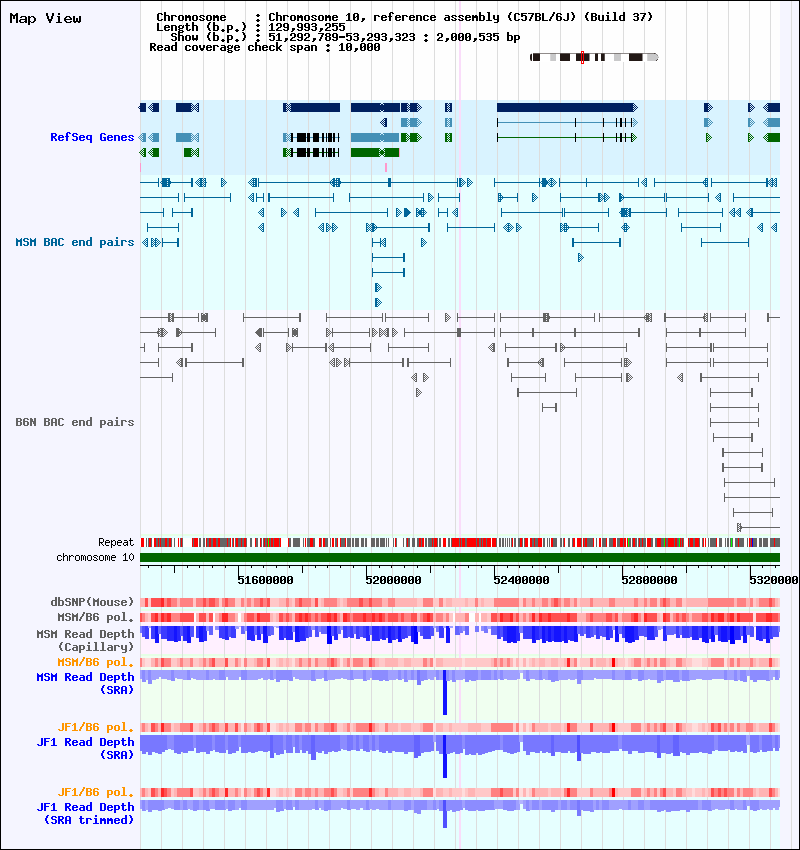The image size is (800, 850).
Task: Open the MSM BAC end pairs label
Action: (x=75, y=242)
